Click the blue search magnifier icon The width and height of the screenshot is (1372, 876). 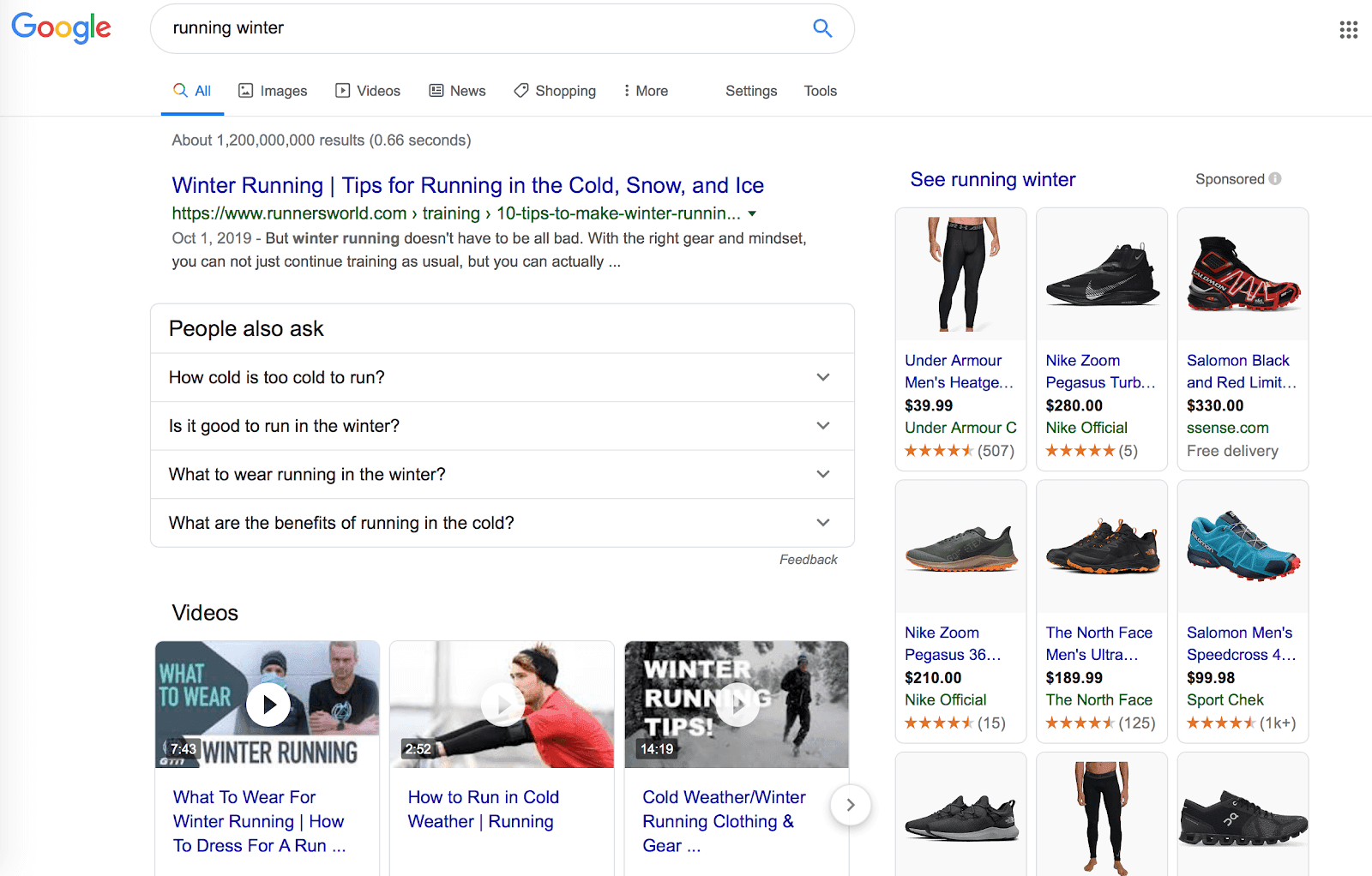(x=822, y=28)
